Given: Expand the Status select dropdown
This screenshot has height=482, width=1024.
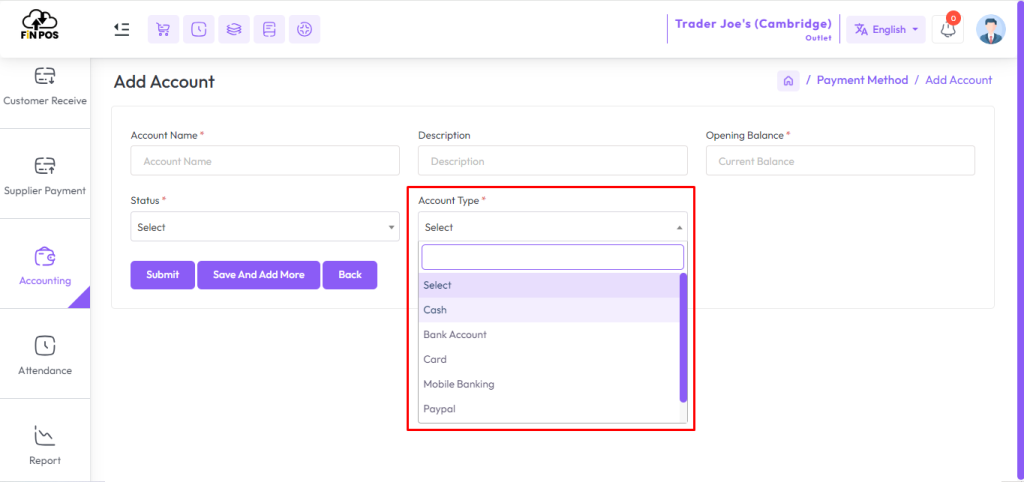Looking at the screenshot, I should [x=265, y=227].
